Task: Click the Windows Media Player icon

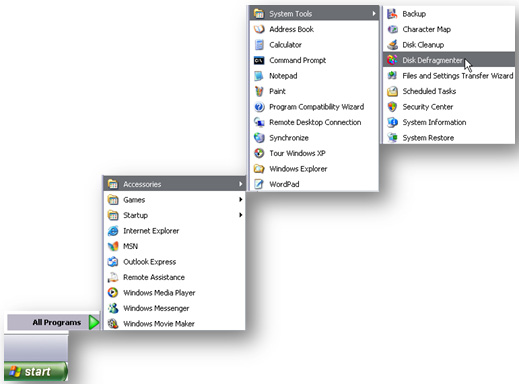Action: (113, 293)
